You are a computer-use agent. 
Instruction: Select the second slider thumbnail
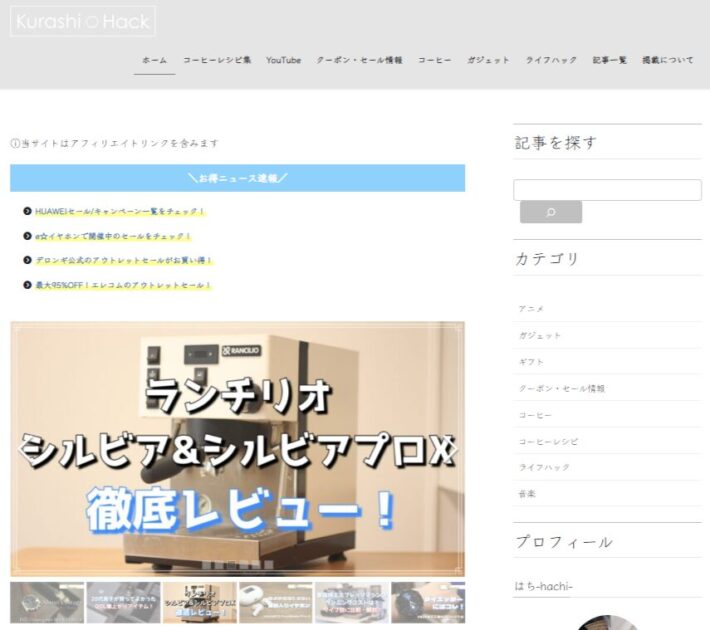pos(123,602)
